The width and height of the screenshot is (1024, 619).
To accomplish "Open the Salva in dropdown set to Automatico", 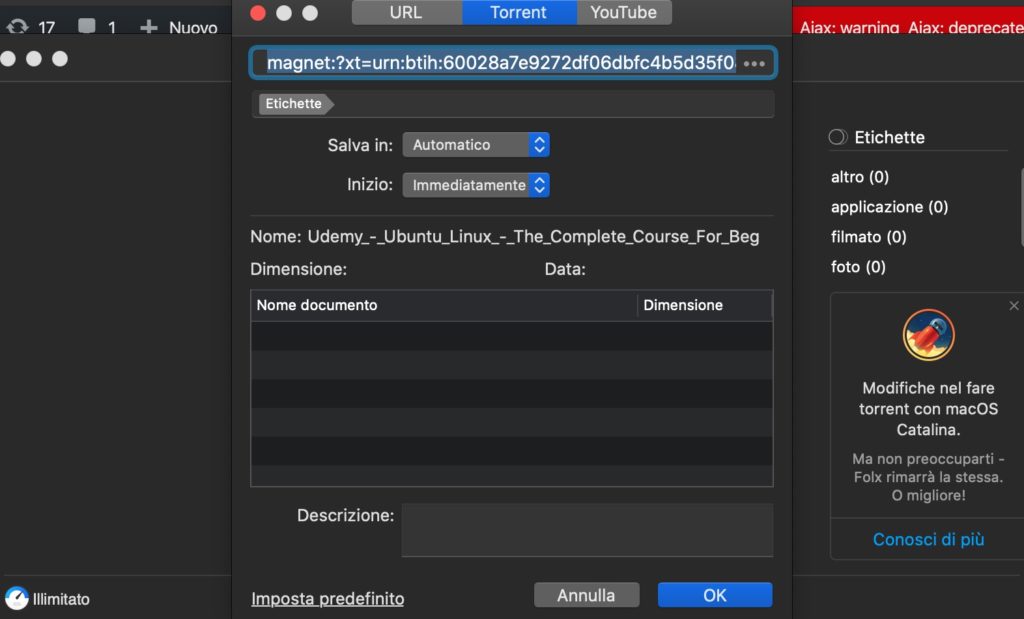I will point(476,145).
